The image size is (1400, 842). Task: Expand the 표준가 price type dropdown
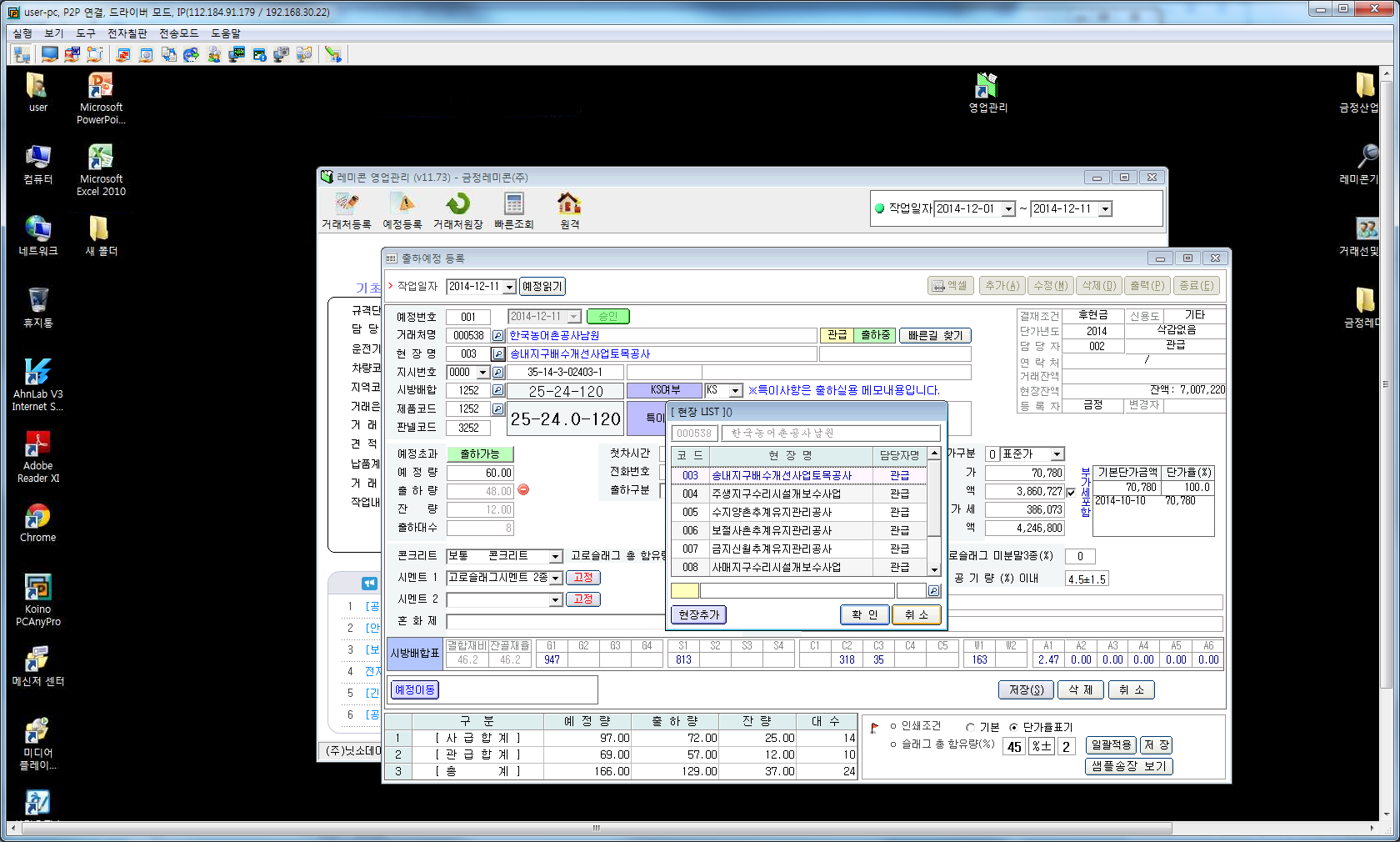point(1057,454)
